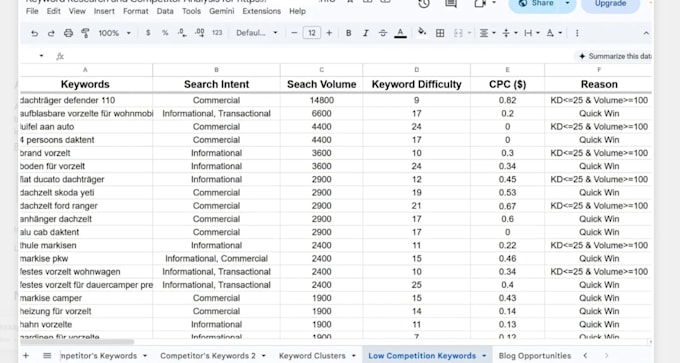The width and height of the screenshot is (680, 363).
Task: Click Summarize this data button
Action: coord(615,56)
